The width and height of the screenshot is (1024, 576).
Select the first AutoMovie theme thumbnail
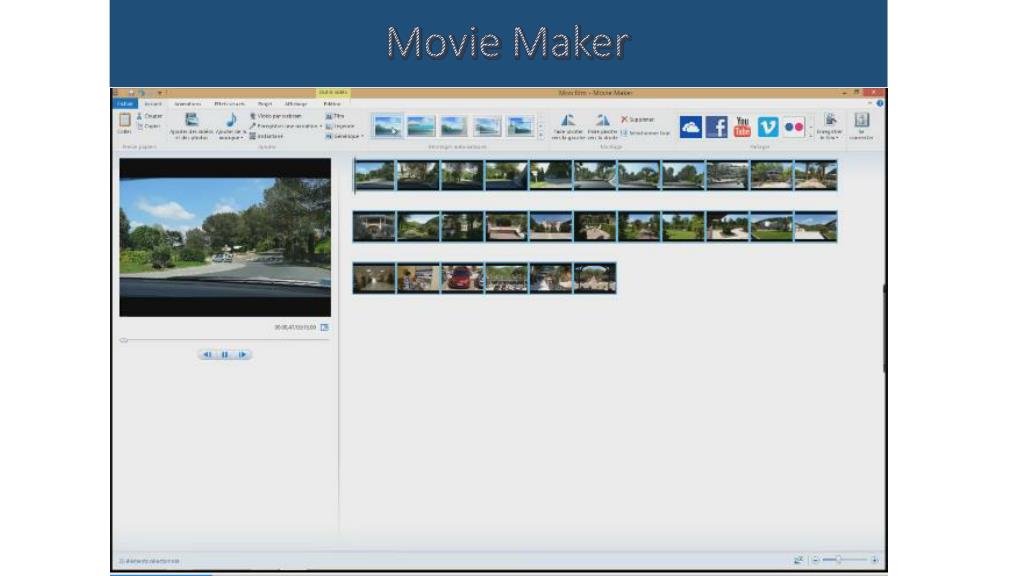click(388, 126)
